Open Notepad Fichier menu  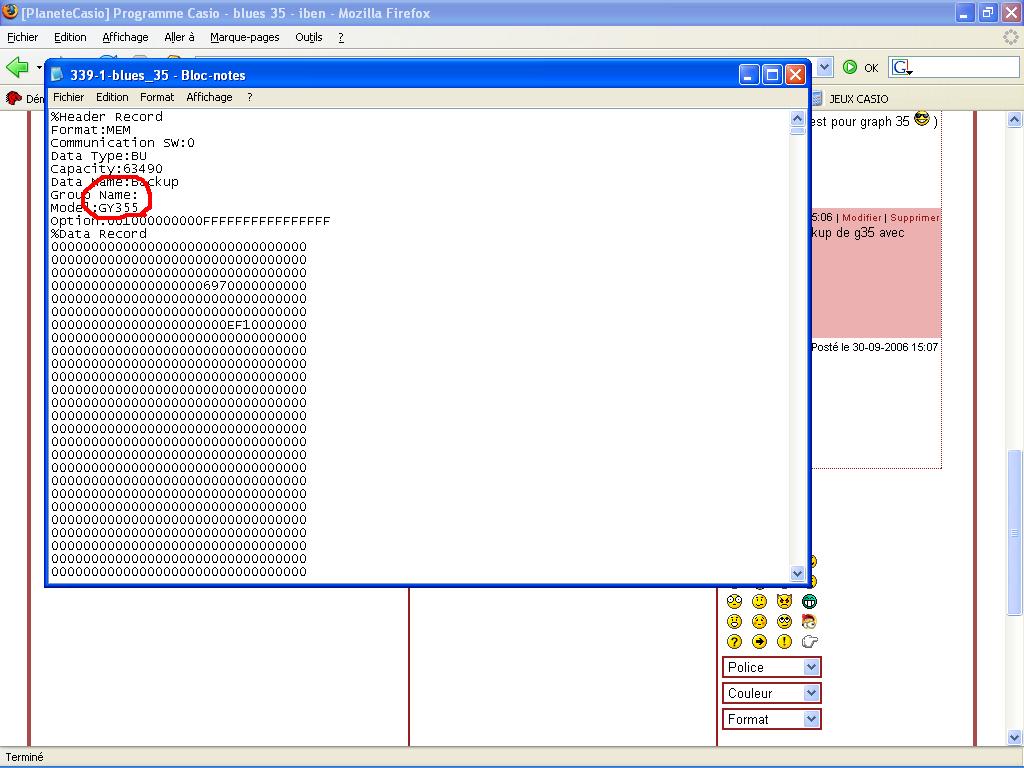[69, 97]
